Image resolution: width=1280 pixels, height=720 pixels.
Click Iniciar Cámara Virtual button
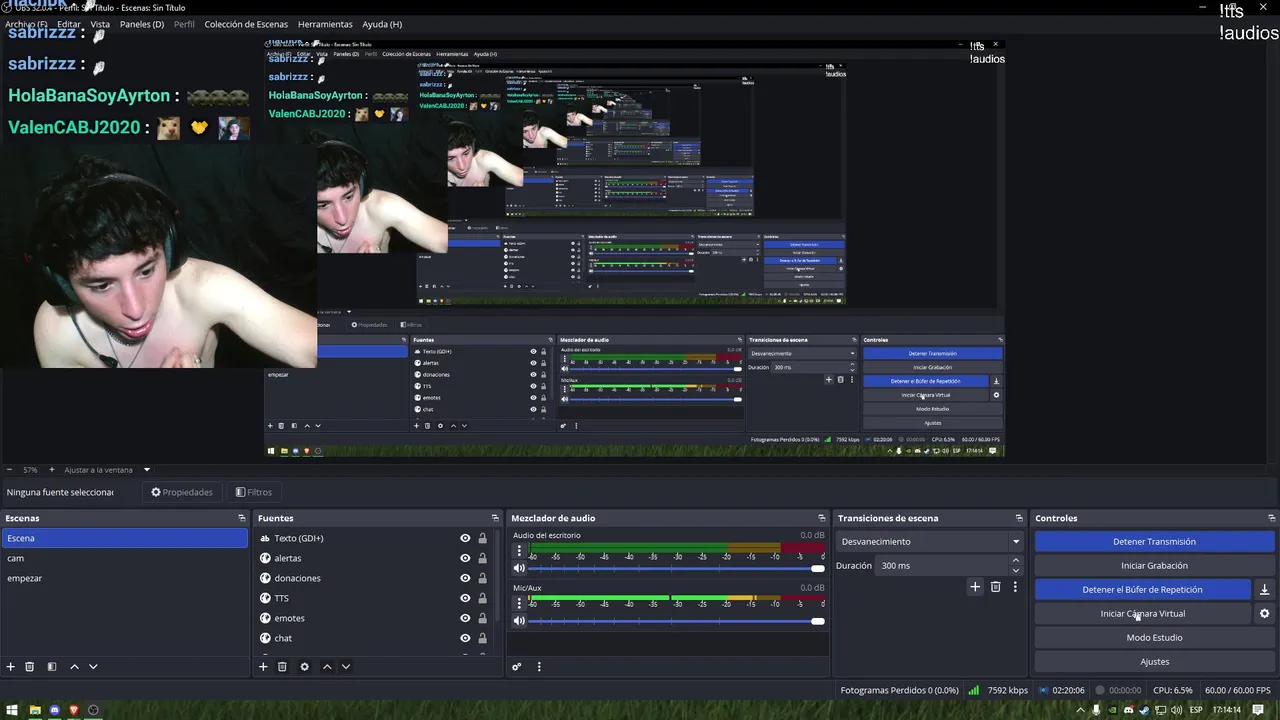[x=1142, y=614]
